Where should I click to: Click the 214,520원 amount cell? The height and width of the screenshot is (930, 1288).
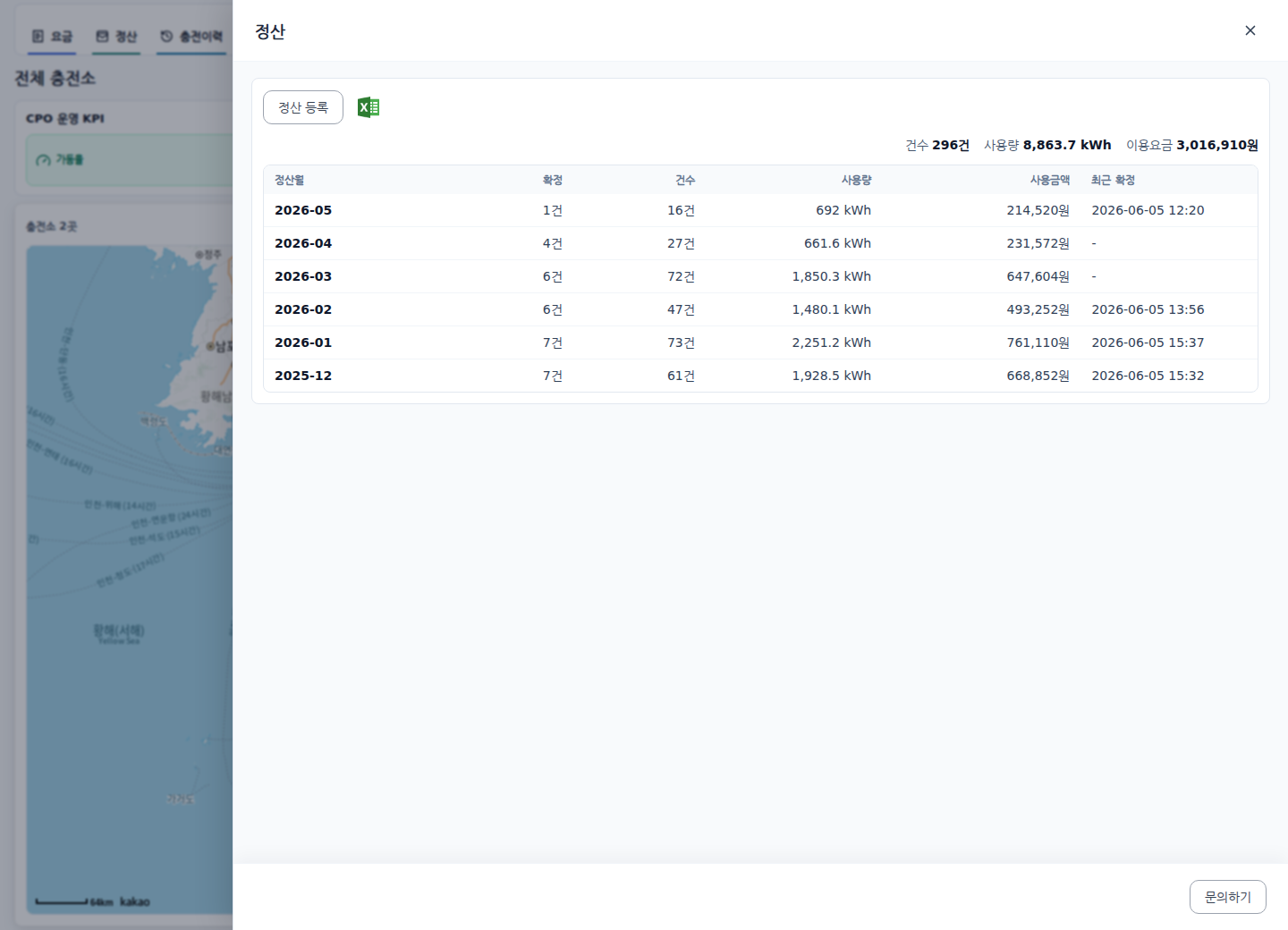point(1038,210)
